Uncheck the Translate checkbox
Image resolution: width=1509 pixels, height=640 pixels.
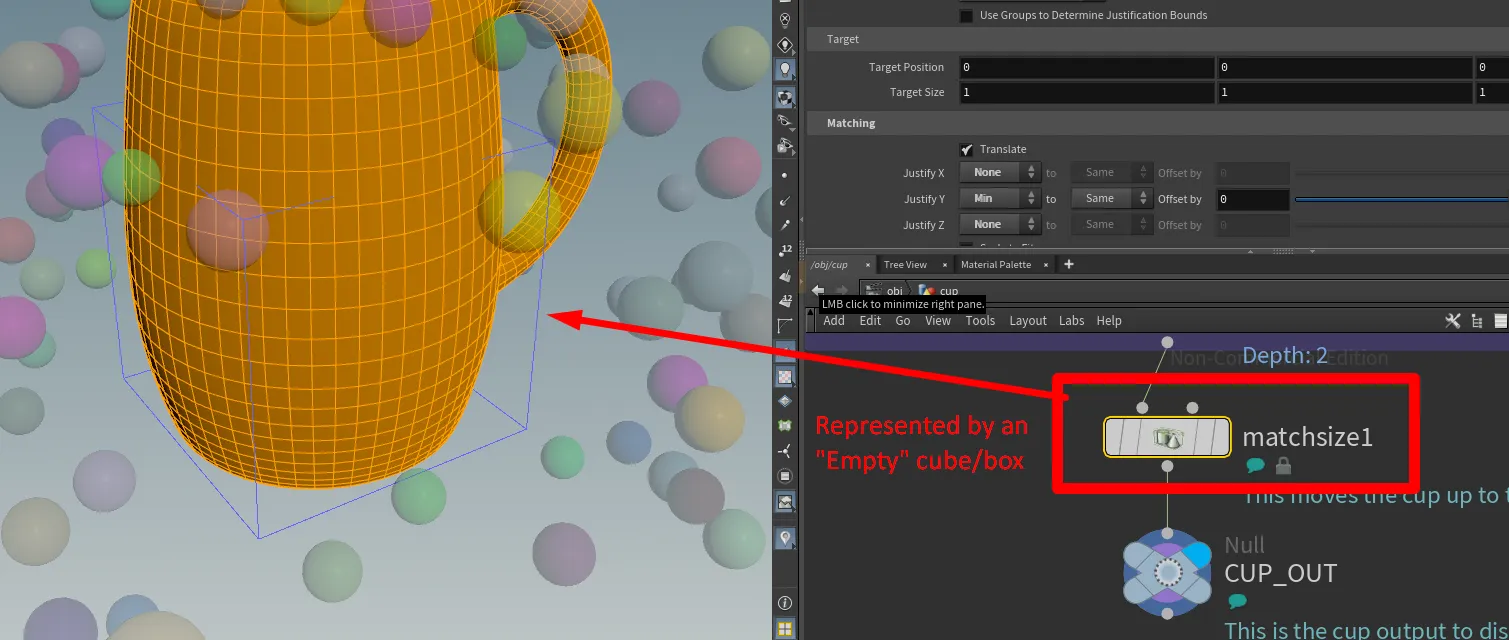(x=966, y=149)
